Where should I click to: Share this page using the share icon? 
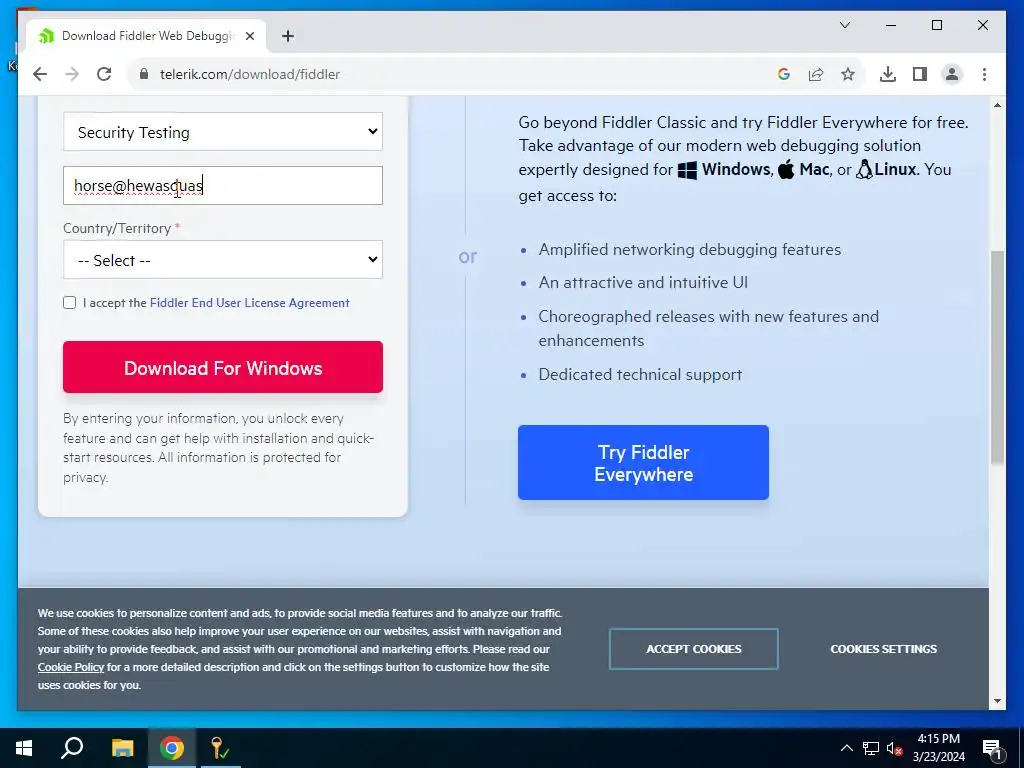tap(816, 74)
